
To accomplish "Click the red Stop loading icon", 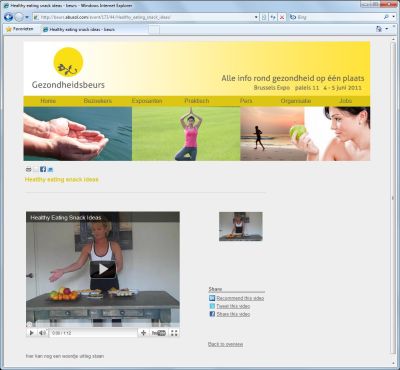I will [282, 17].
